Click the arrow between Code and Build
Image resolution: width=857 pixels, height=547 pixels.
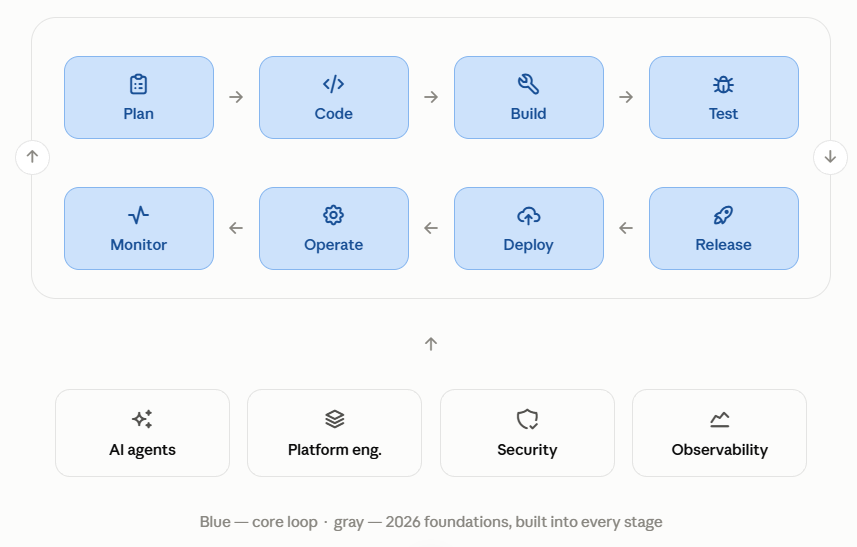431,97
